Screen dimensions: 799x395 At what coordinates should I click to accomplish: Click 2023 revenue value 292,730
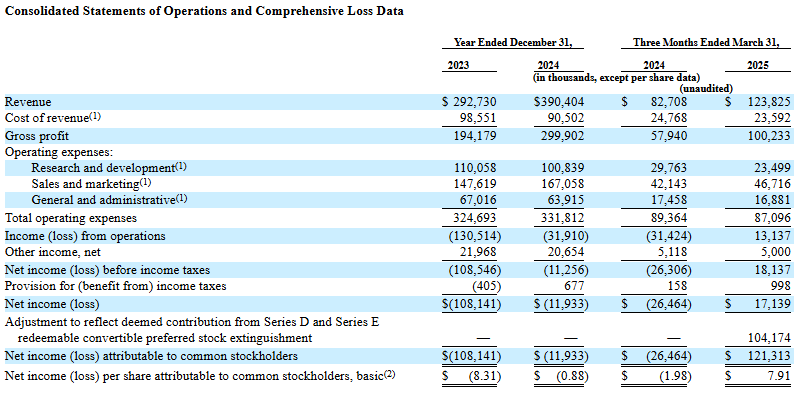pyautogui.click(x=476, y=102)
